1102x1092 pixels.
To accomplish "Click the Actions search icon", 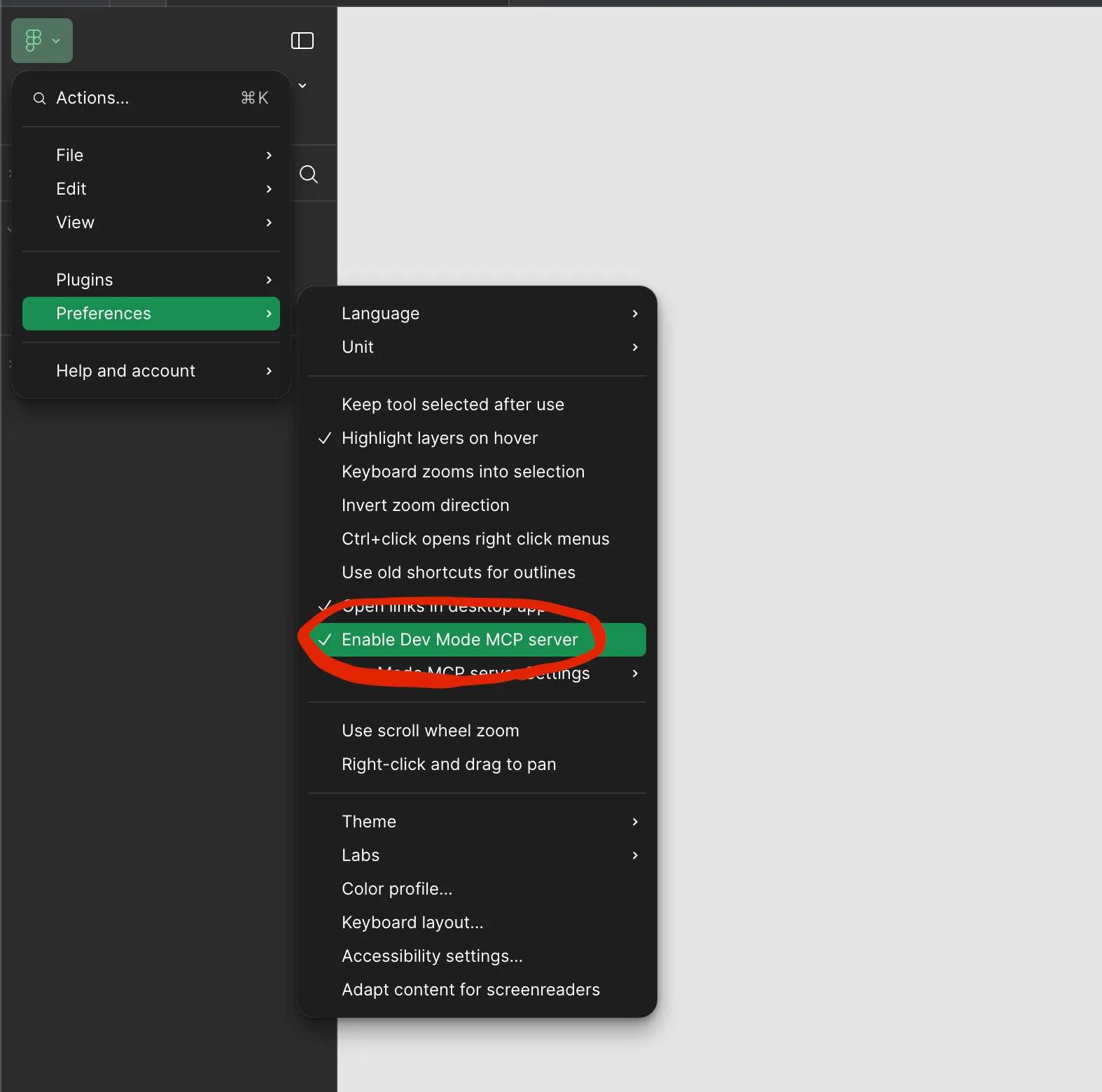I will [x=40, y=98].
